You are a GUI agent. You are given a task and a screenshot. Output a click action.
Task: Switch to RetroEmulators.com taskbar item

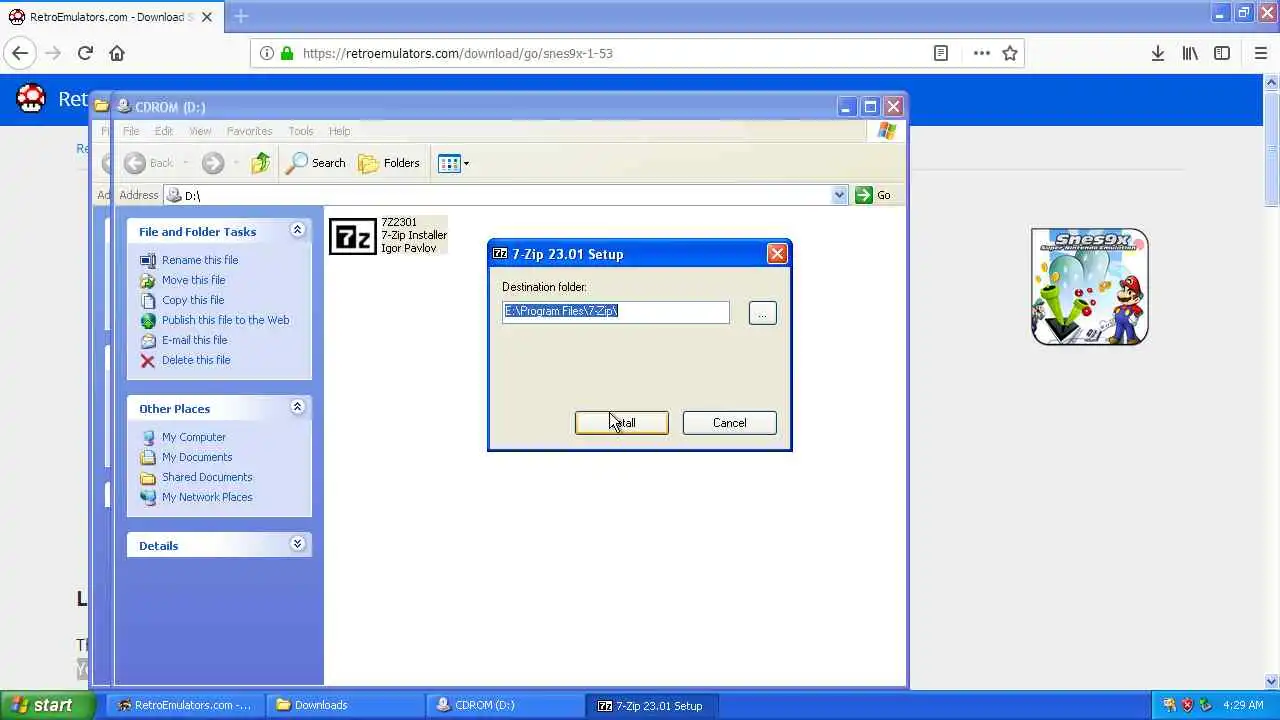[x=185, y=705]
